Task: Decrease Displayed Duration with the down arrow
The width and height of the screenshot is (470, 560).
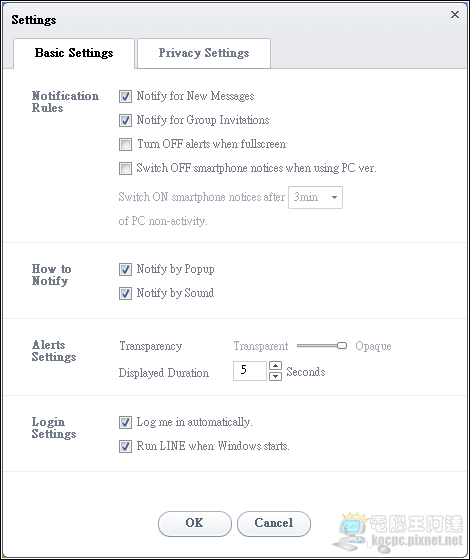Action: pyautogui.click(x=275, y=376)
